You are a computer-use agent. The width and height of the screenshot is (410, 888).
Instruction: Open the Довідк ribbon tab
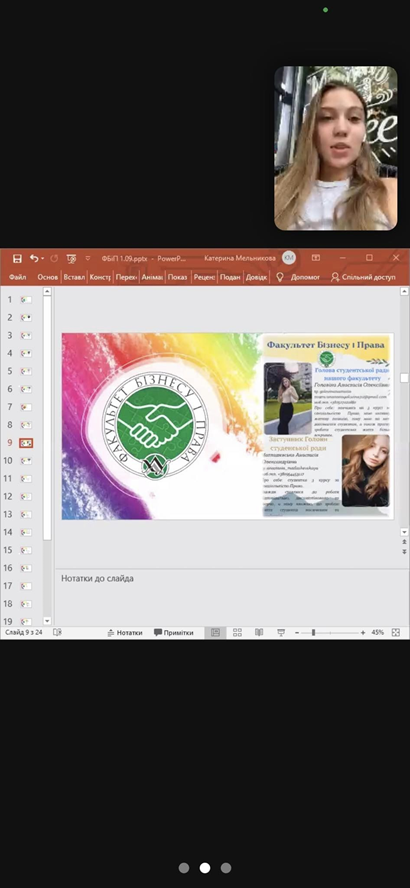click(257, 278)
